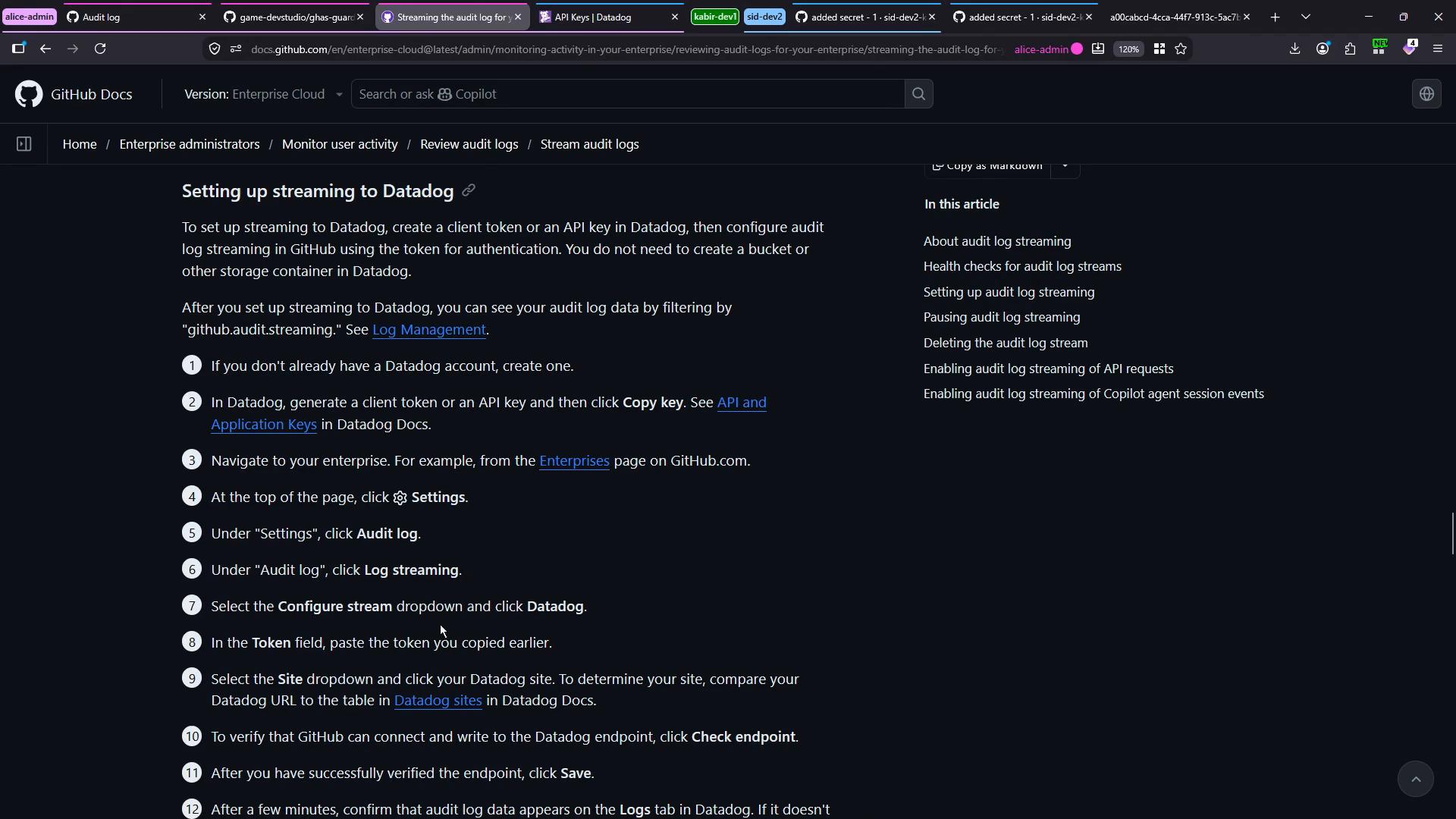This screenshot has width=1456, height=819.
Task: Open Monitor user activity breadcrumb
Action: click(x=340, y=144)
